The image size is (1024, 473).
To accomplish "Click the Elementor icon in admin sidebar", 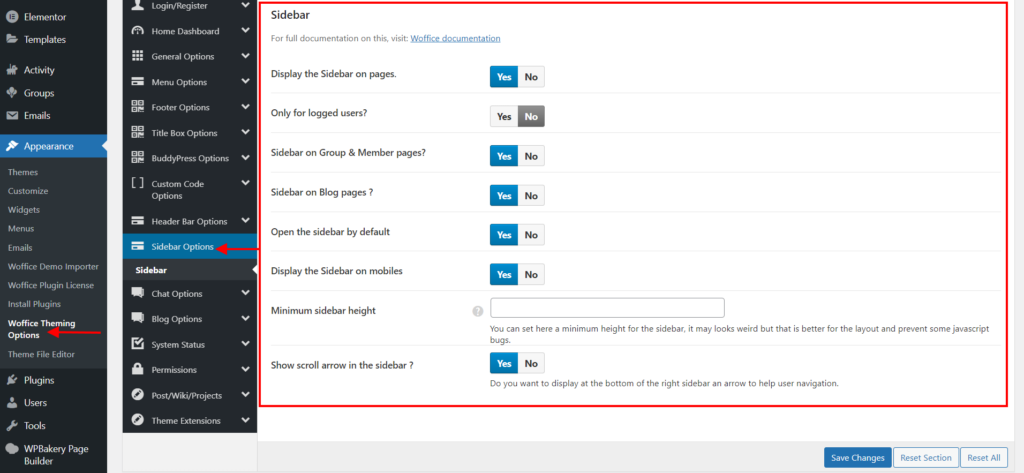I will (x=12, y=17).
